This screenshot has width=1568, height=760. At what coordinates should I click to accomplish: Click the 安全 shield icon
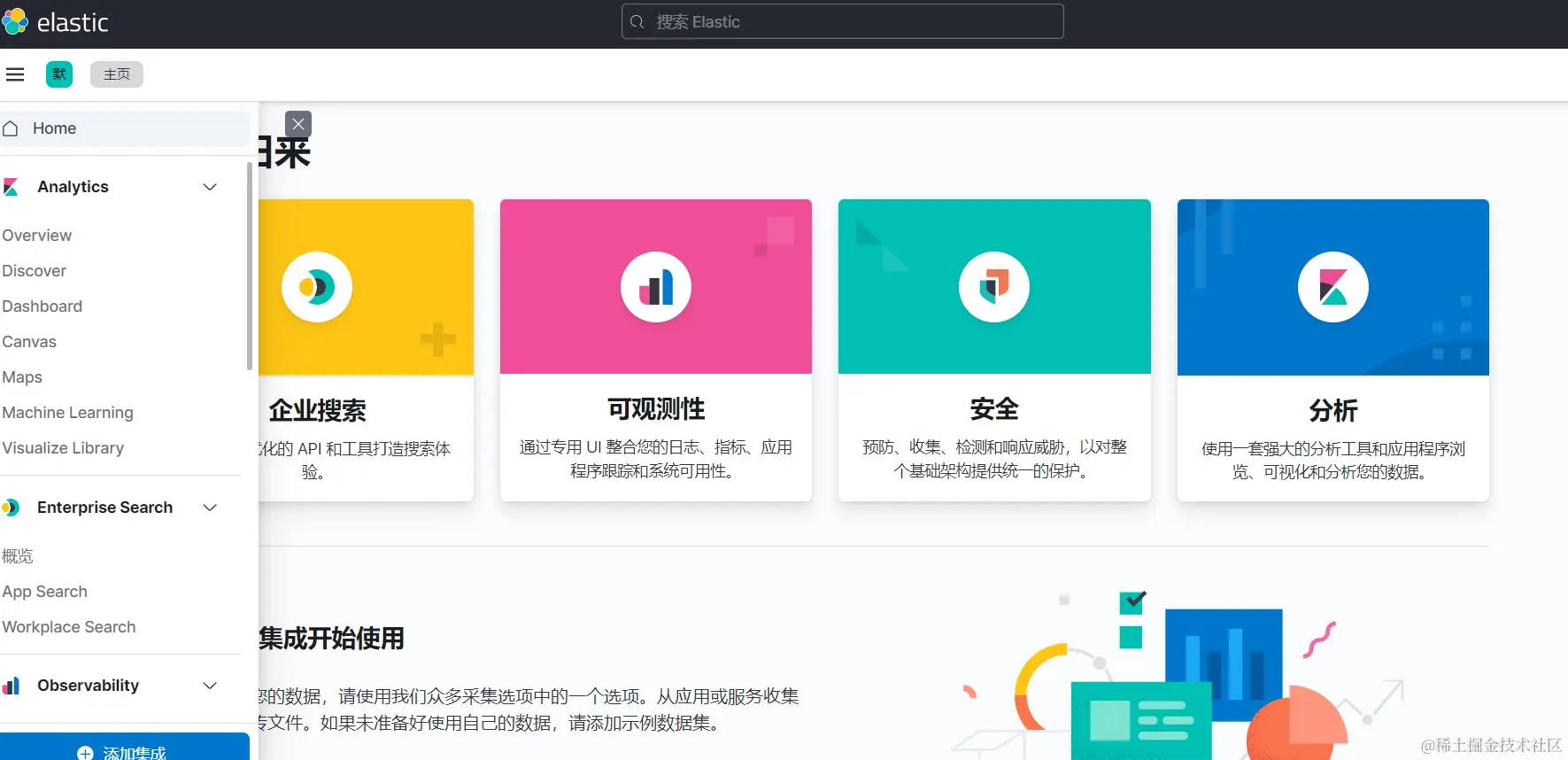pyautogui.click(x=994, y=287)
